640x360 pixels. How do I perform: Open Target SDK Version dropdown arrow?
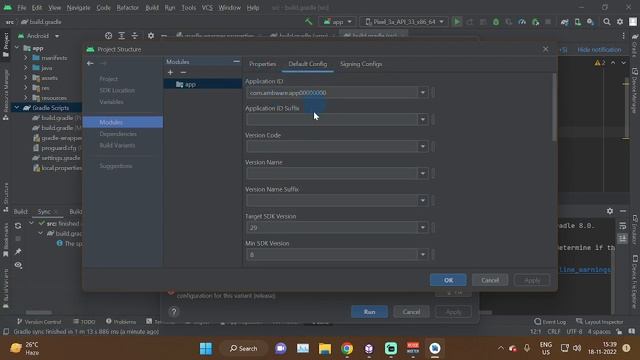pyautogui.click(x=423, y=227)
